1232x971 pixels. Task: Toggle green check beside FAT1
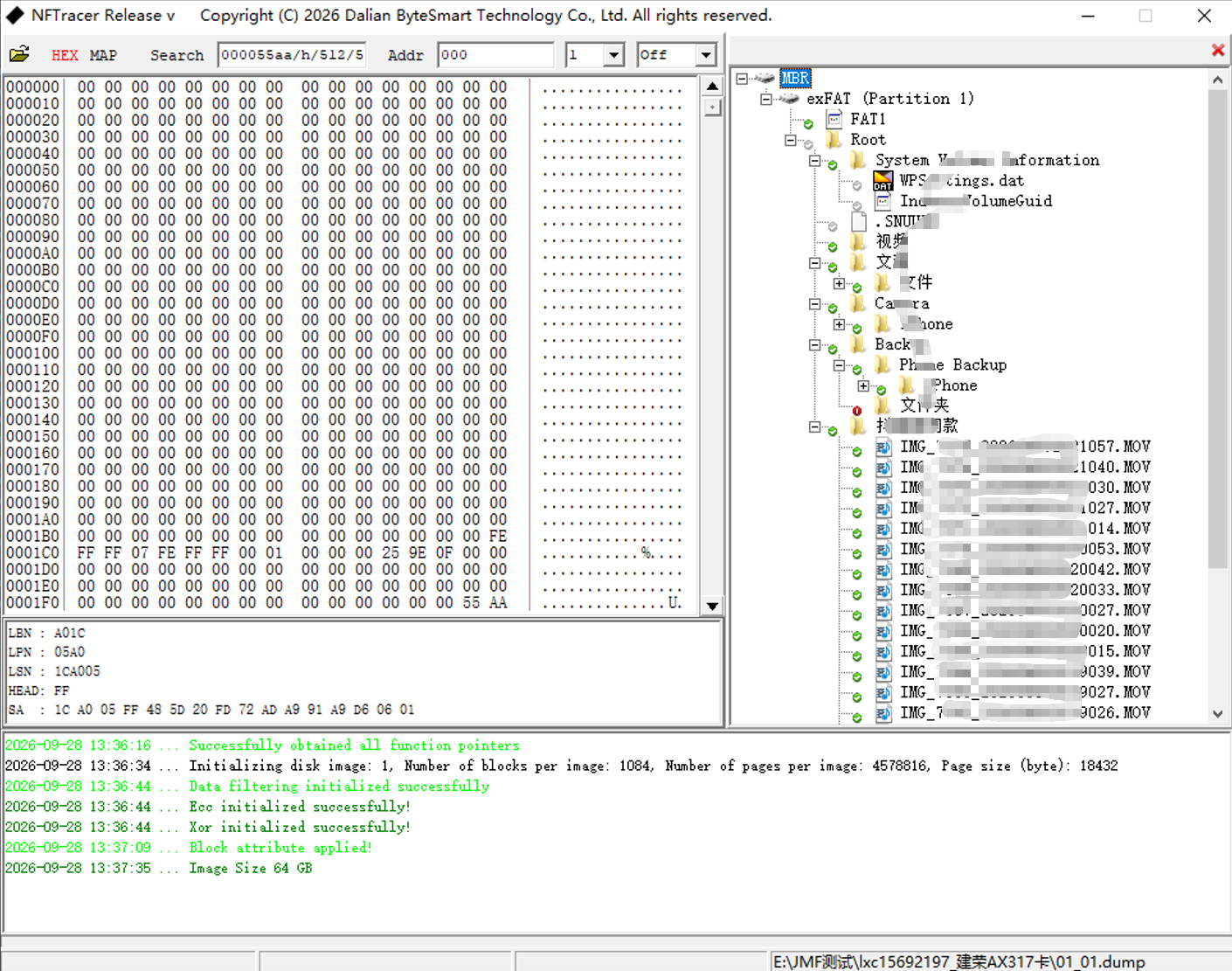pos(808,124)
